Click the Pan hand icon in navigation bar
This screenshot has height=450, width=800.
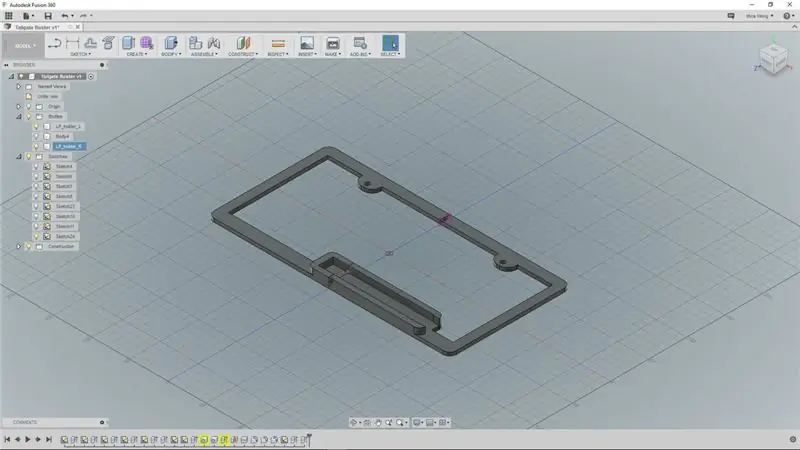point(378,422)
